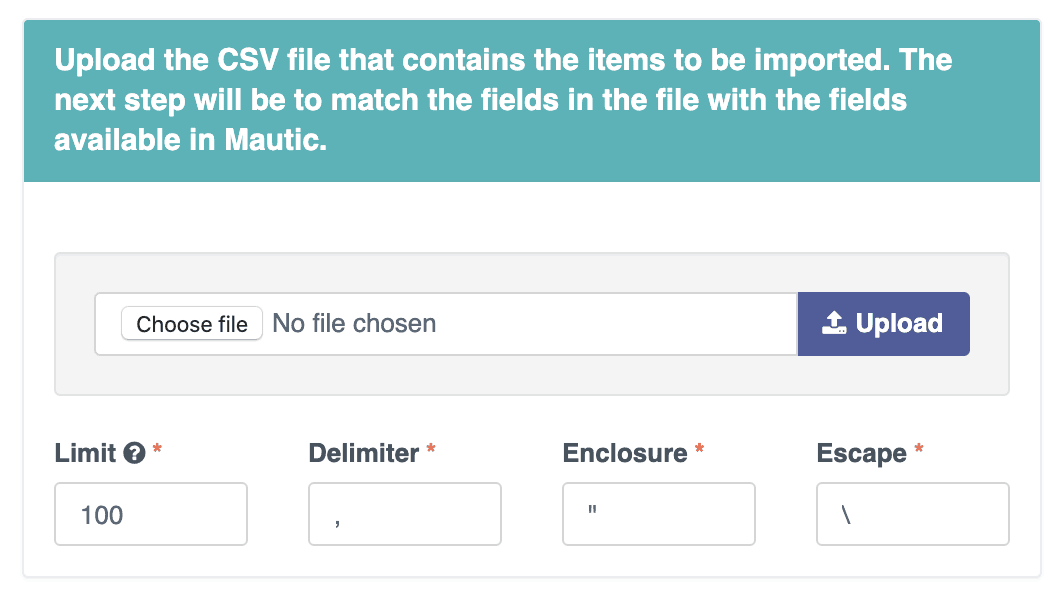
Task: Focus the Enclosure field containing a double quote
Action: click(658, 514)
